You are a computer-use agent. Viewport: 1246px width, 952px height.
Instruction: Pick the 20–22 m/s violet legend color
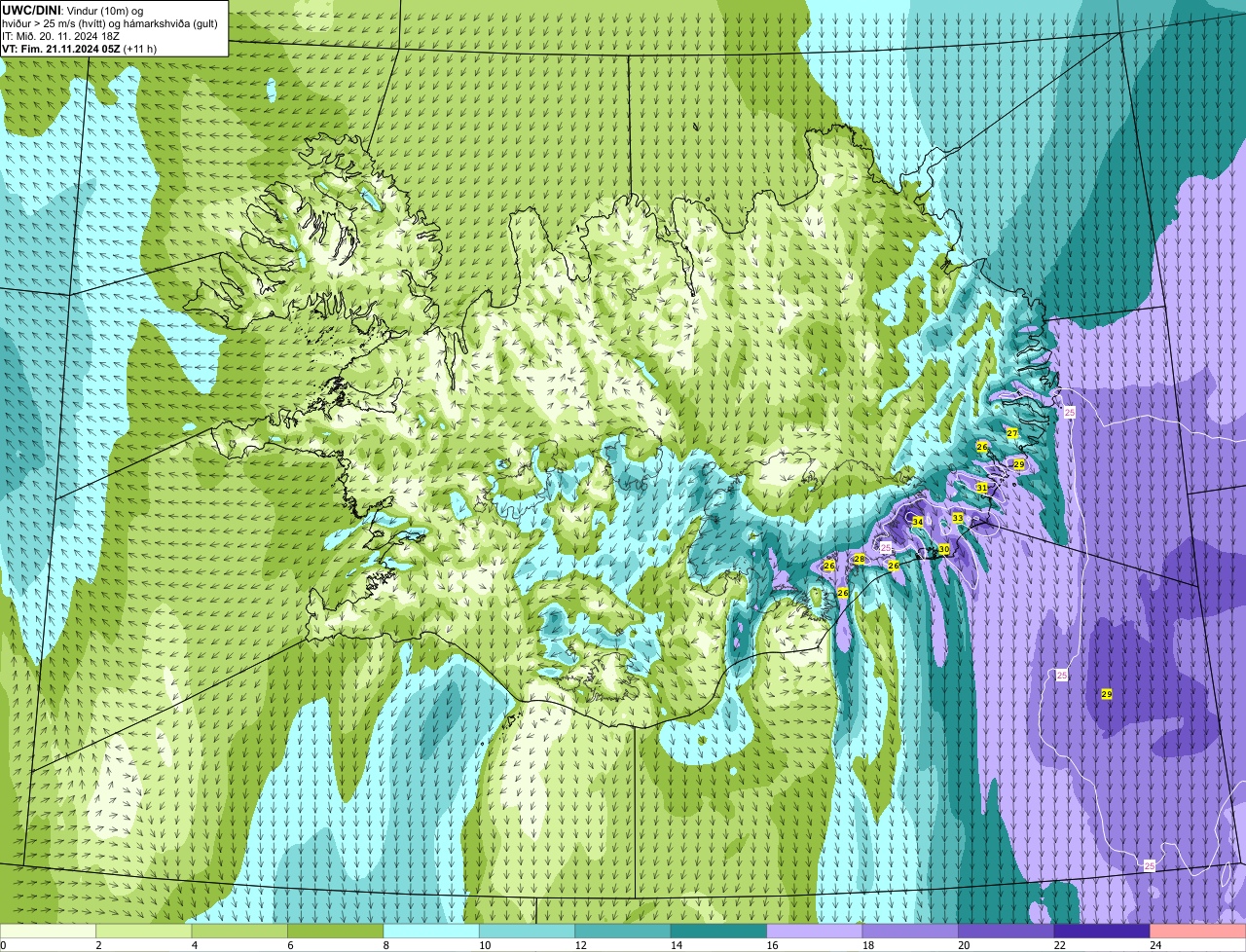pyautogui.click(x=1007, y=931)
